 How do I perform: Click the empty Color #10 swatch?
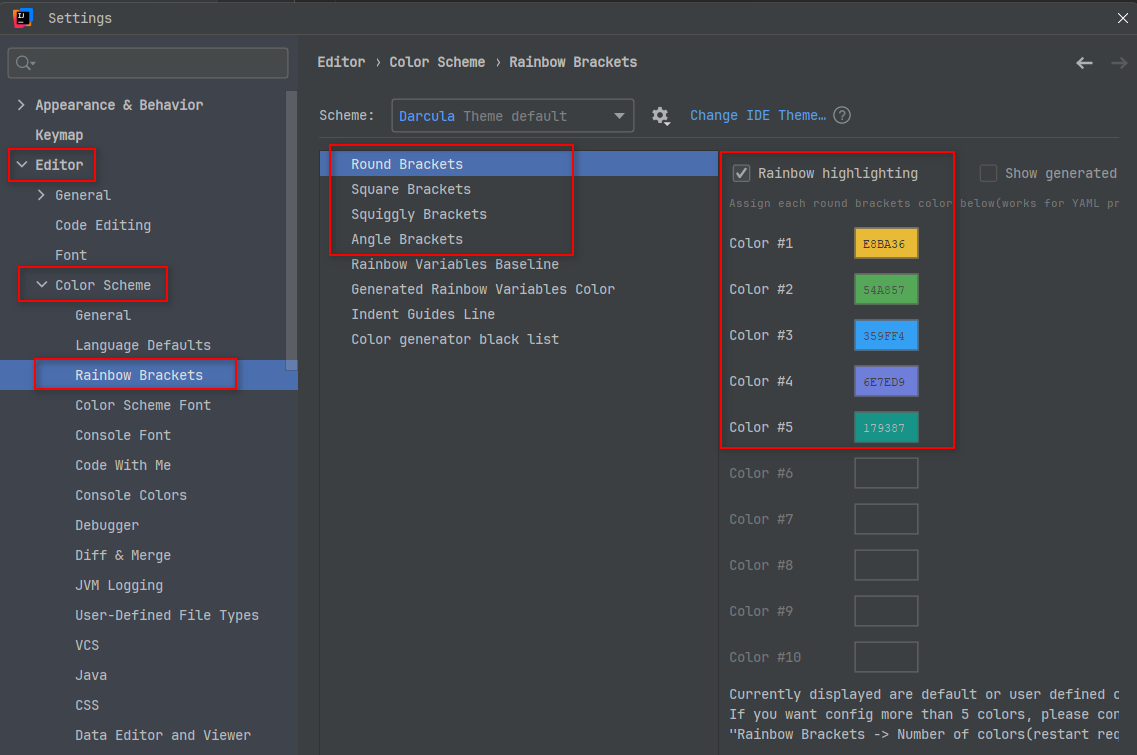pyautogui.click(x=886, y=657)
